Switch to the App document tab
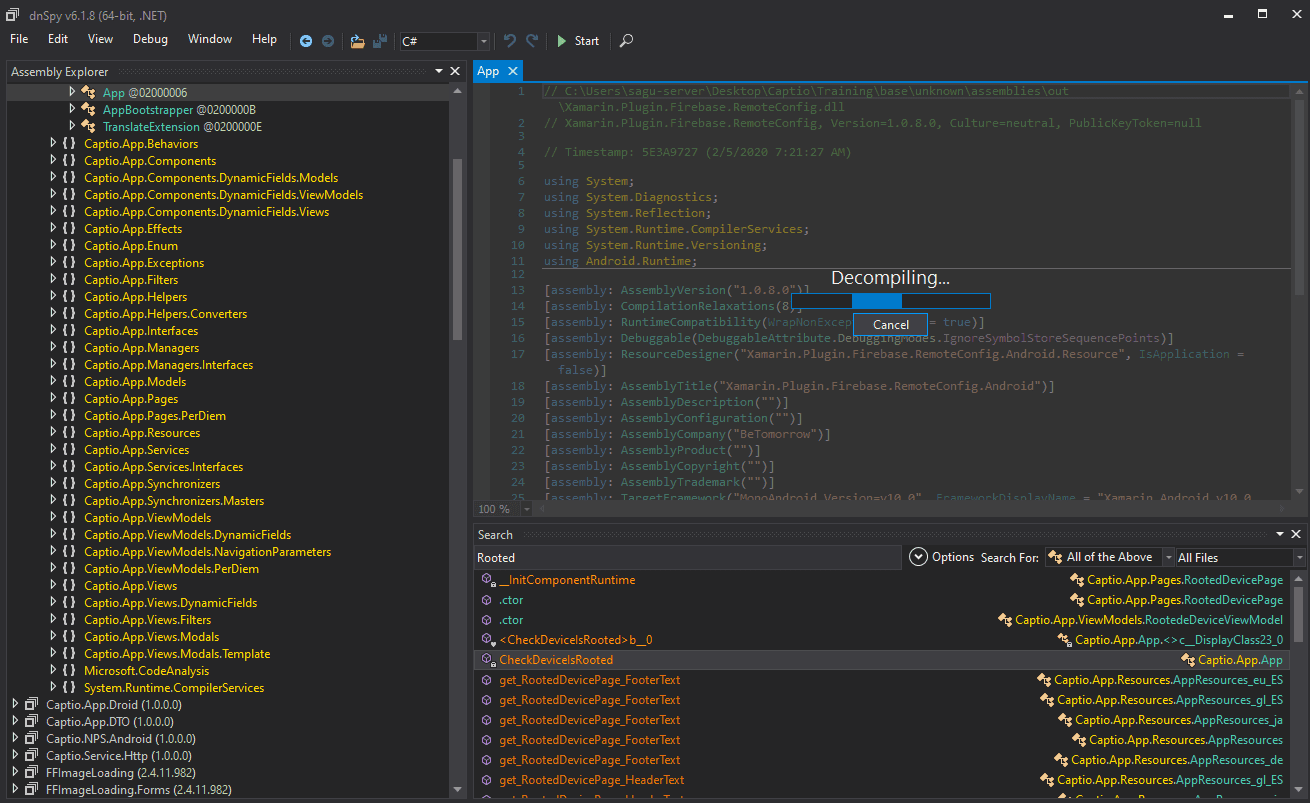Screen dimensions: 1310x803 pos(488,71)
